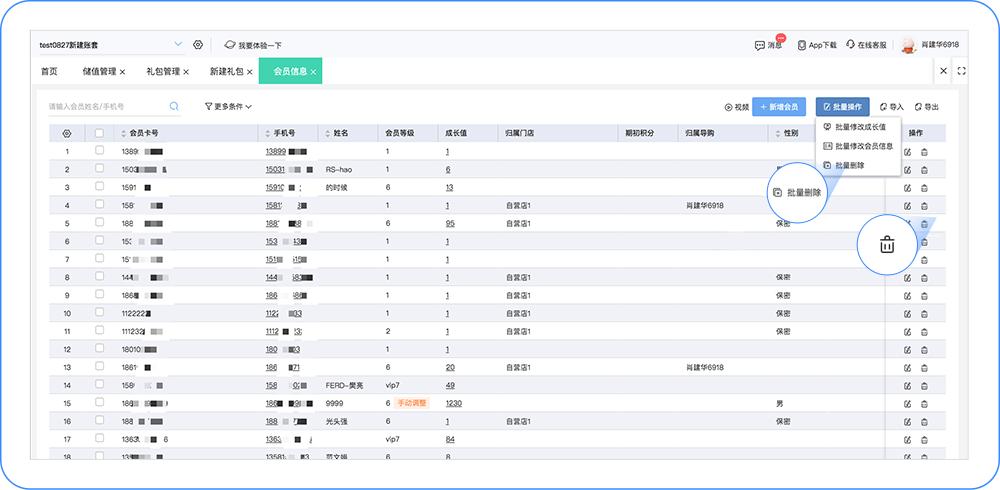This screenshot has height=490, width=1000.
Task: Check the RS-hao row checkbox
Action: [99, 168]
